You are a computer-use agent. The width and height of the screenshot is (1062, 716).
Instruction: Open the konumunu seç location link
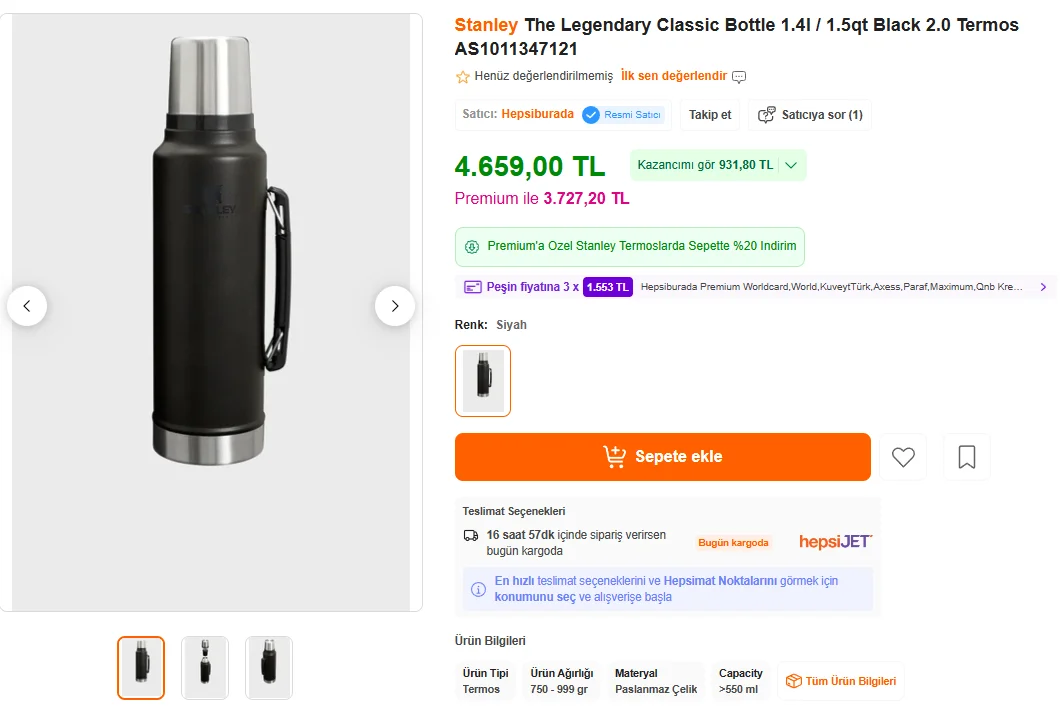coord(534,597)
